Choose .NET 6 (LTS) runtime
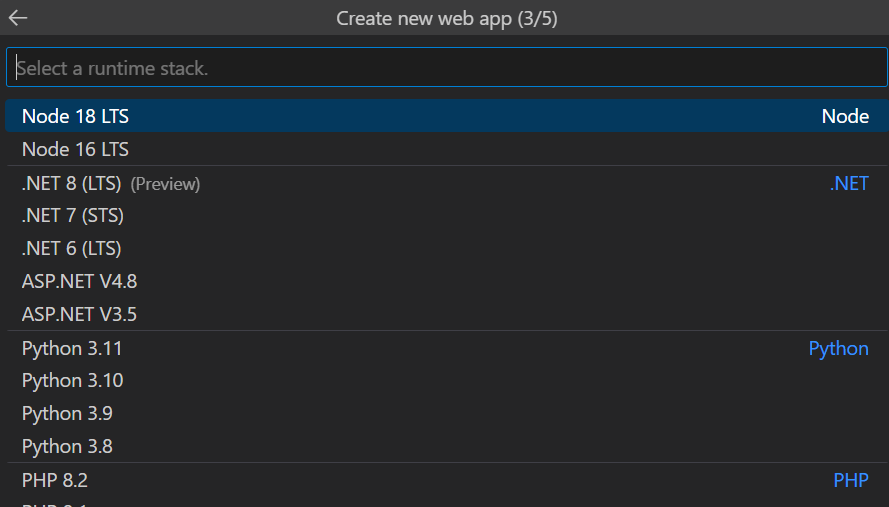This screenshot has height=507, width=889. (x=72, y=248)
